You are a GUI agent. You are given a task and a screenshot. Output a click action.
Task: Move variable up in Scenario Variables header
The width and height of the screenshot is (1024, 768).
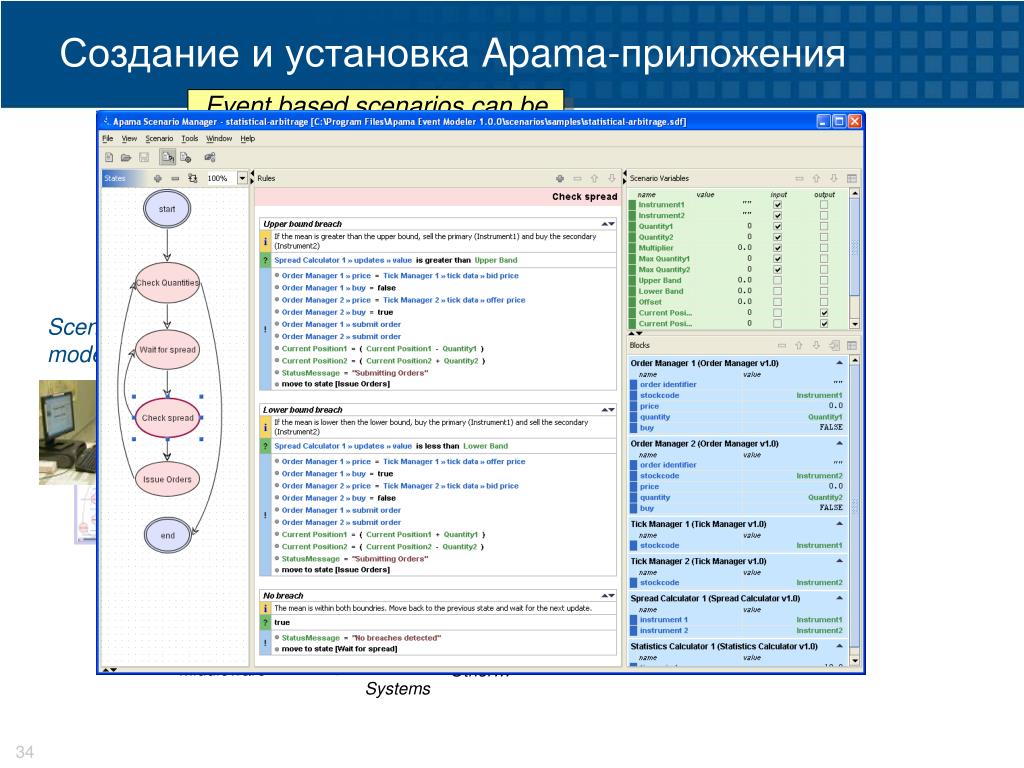[x=816, y=178]
